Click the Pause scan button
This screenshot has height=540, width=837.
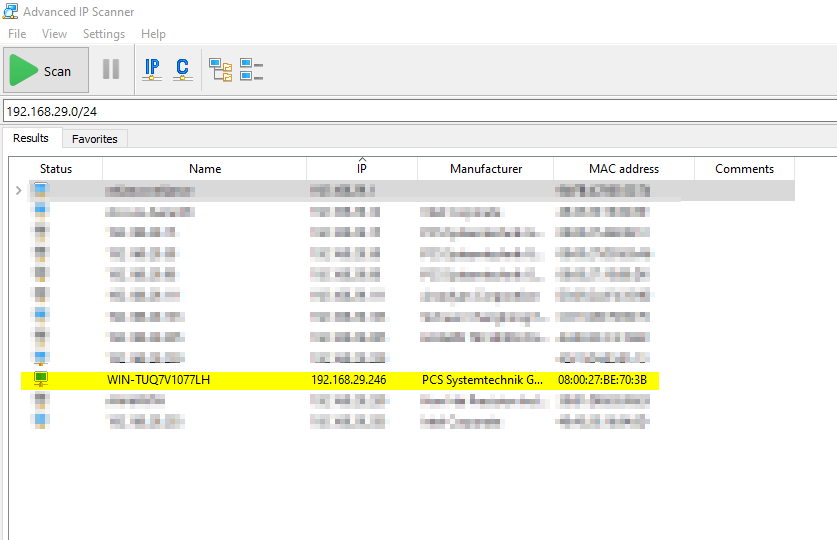click(x=111, y=69)
